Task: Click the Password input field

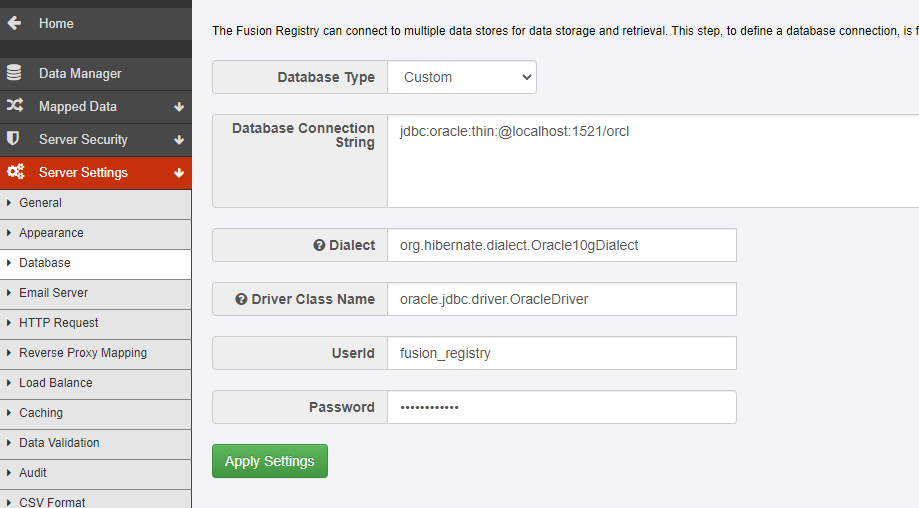Action: pos(561,407)
